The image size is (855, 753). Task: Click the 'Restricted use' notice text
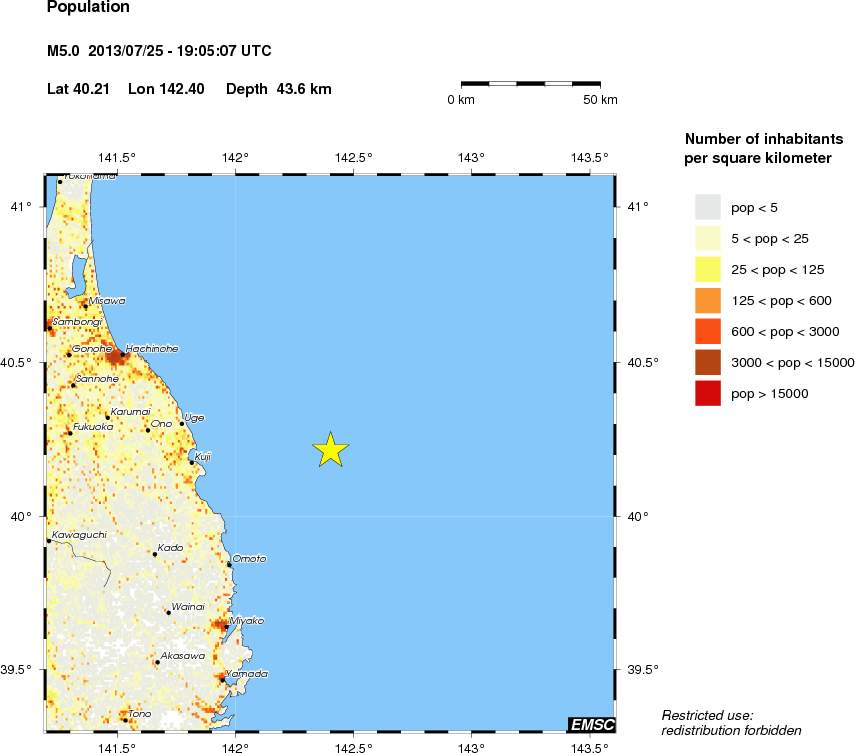point(732,722)
